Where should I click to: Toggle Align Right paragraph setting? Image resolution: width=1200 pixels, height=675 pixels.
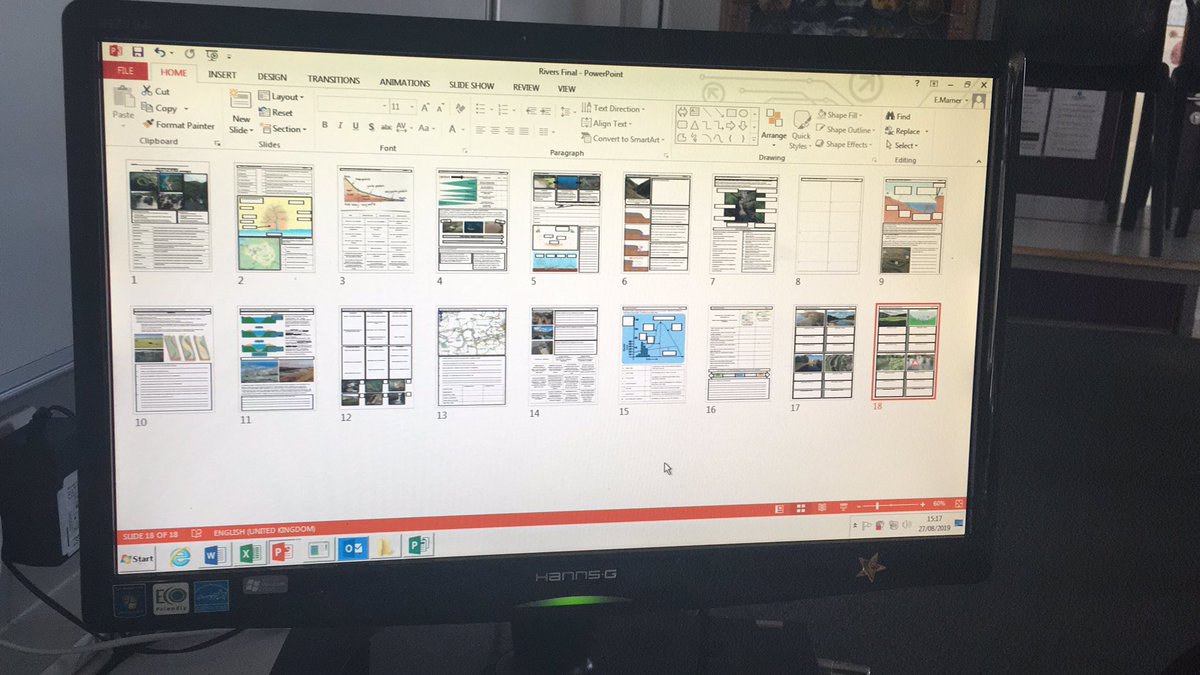click(509, 131)
